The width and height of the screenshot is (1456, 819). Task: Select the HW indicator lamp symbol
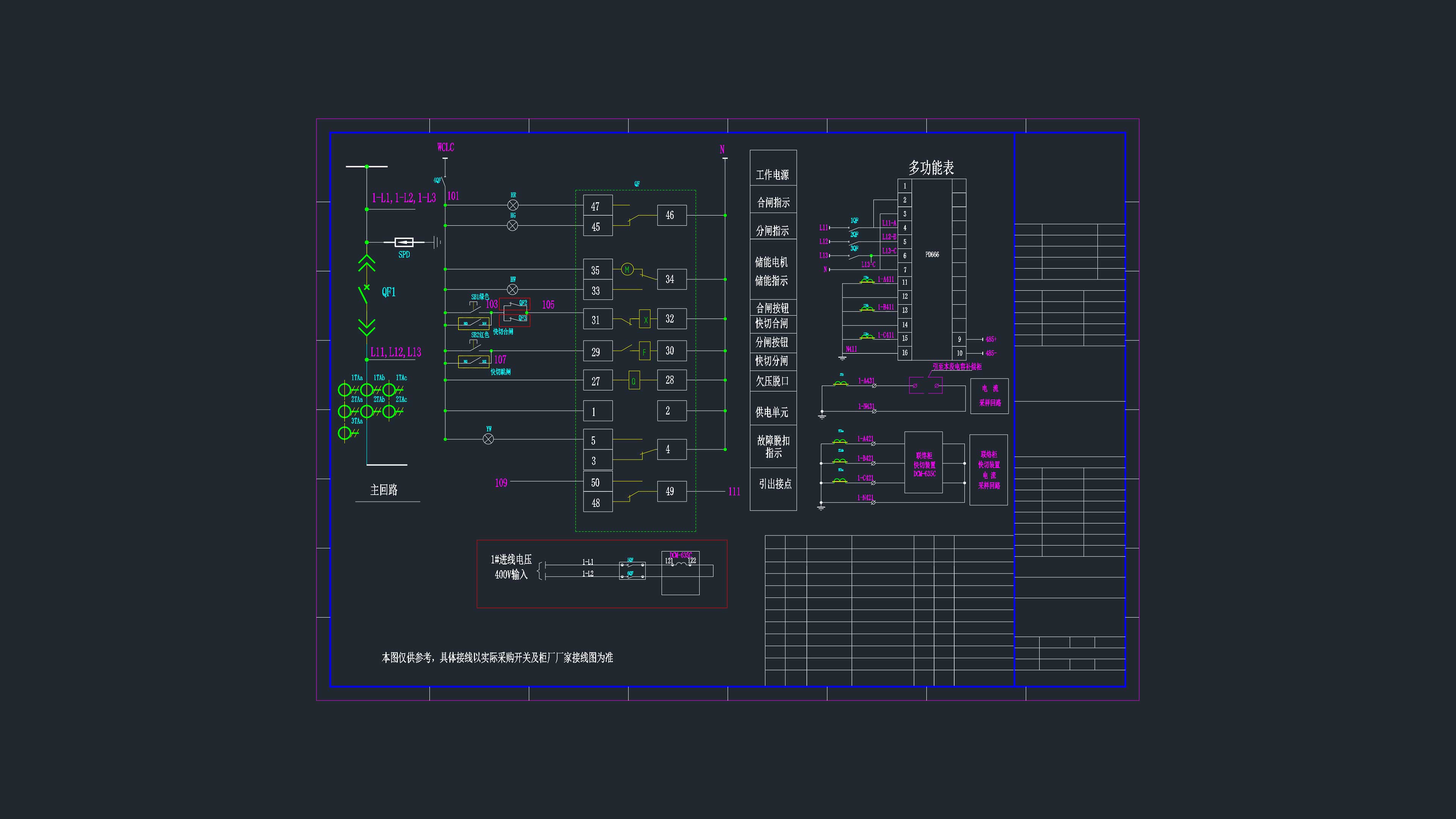pyautogui.click(x=513, y=289)
